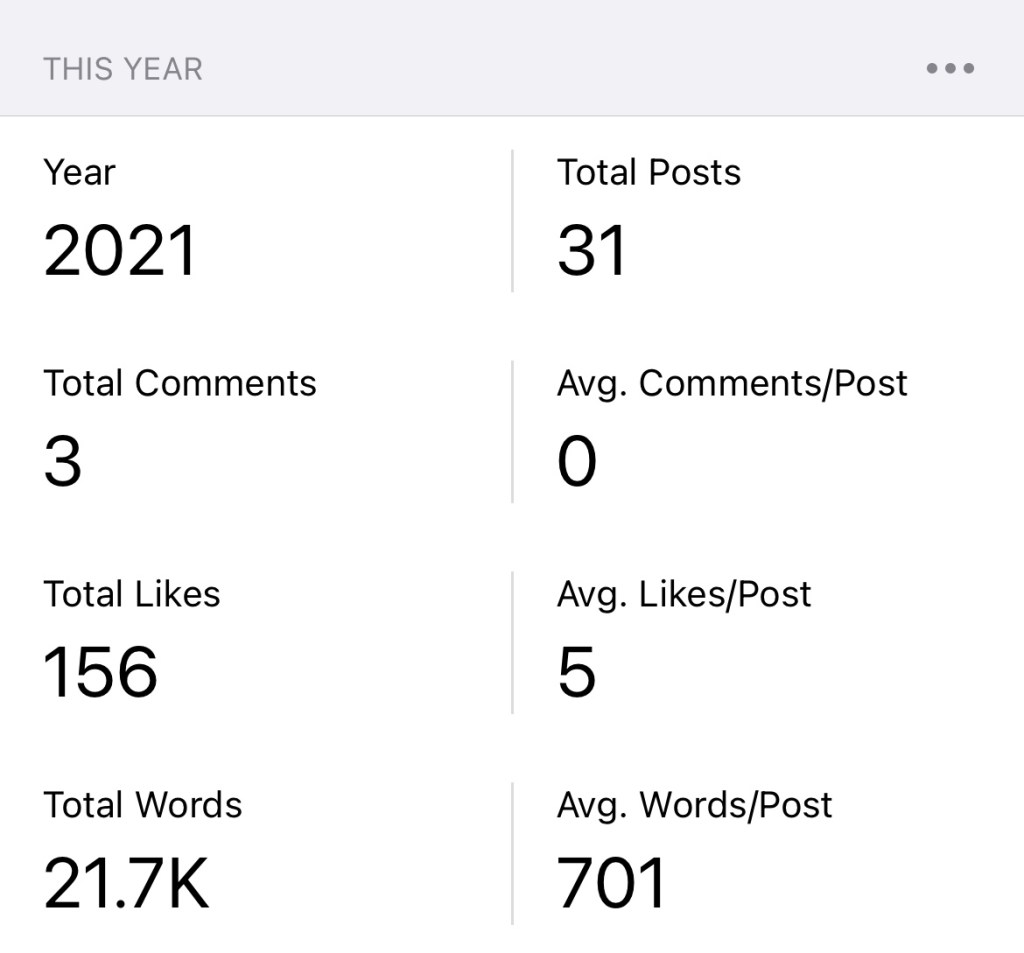The width and height of the screenshot is (1024, 953).
Task: Select the Total Posts label
Action: point(649,173)
